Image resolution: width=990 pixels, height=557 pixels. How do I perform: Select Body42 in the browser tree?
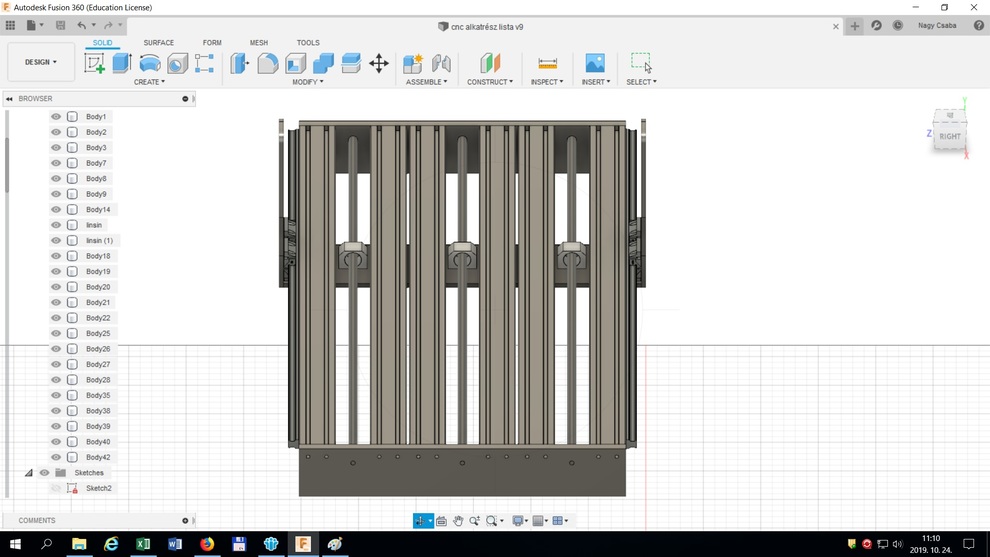(x=98, y=457)
